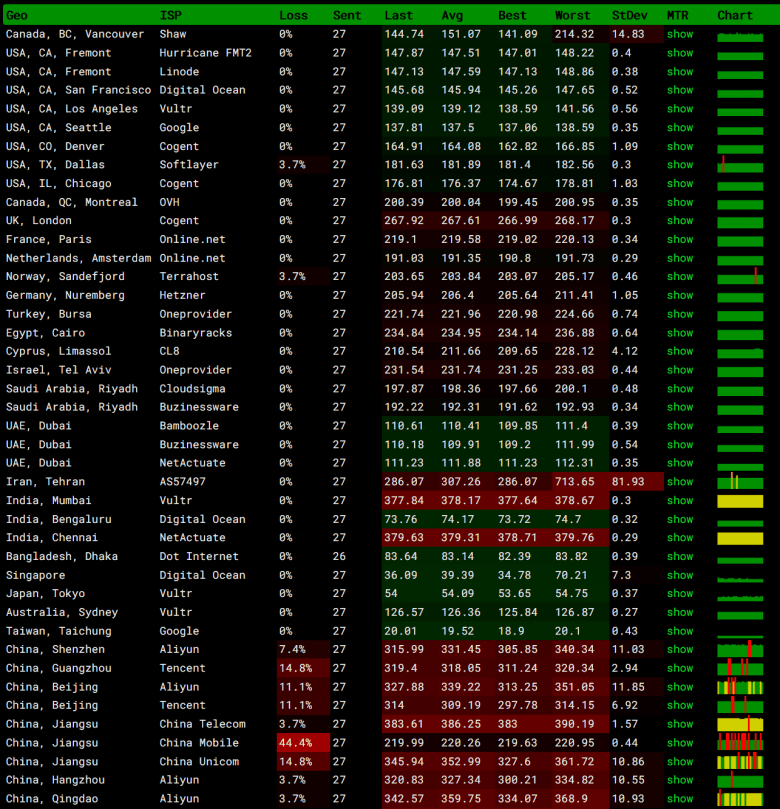Click the France, Paris geo cell
Image resolution: width=780 pixels, height=809 pixels.
(48, 239)
